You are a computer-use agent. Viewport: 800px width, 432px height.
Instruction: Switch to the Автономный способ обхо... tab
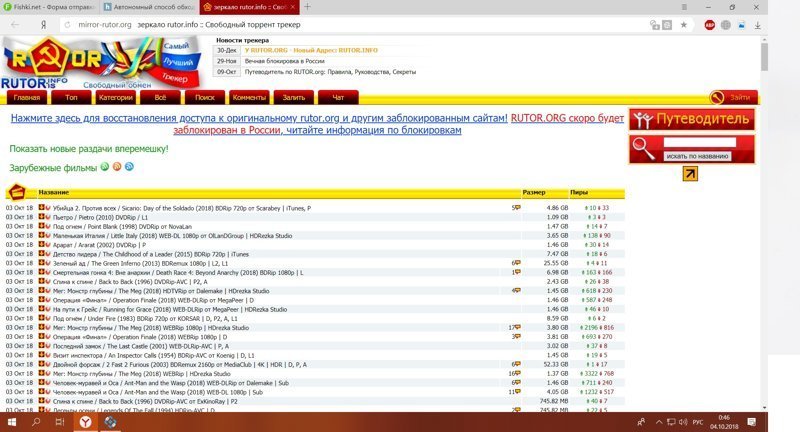tap(148, 7)
